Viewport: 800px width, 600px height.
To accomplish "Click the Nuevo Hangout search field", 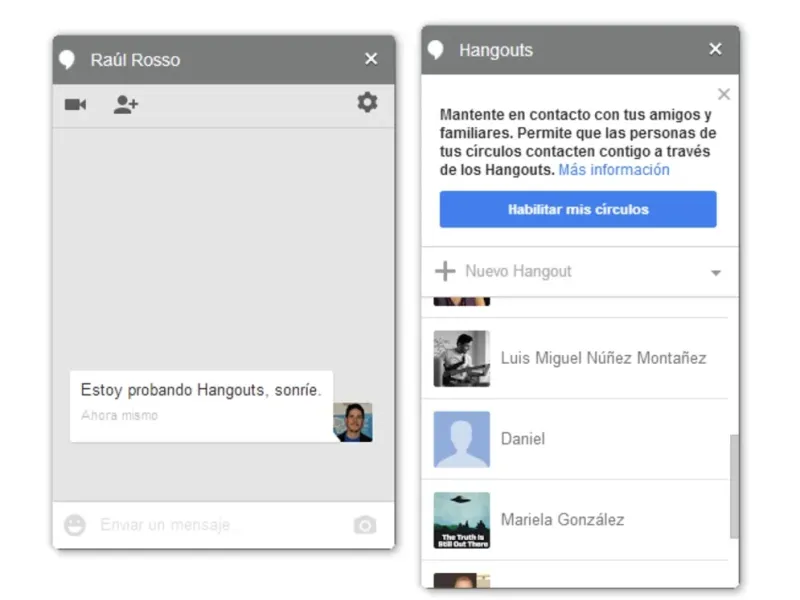I will point(582,271).
